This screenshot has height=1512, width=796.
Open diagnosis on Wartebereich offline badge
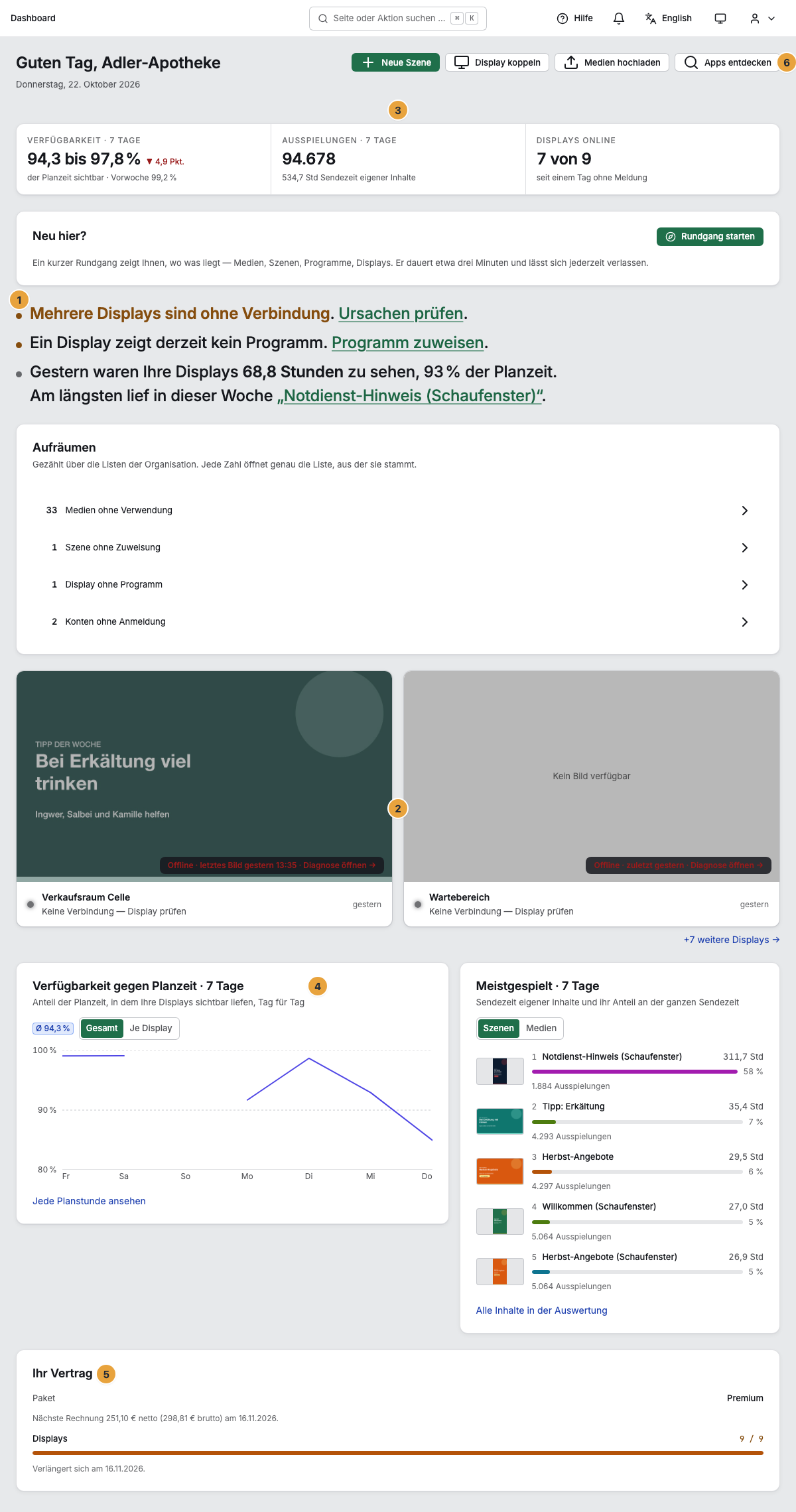coord(678,865)
